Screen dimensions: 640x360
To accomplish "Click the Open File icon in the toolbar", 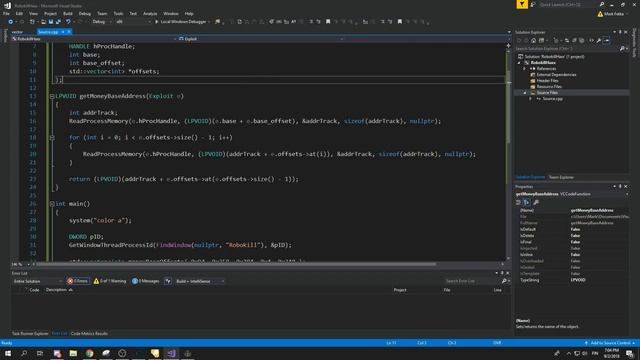I will click(x=43, y=22).
